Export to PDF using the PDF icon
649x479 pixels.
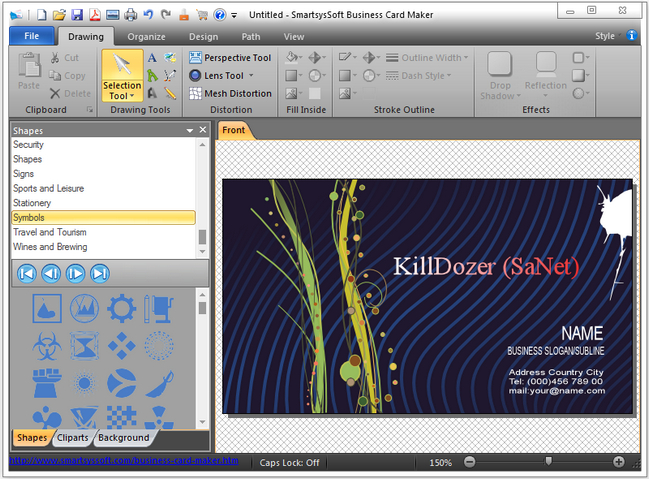95,15
